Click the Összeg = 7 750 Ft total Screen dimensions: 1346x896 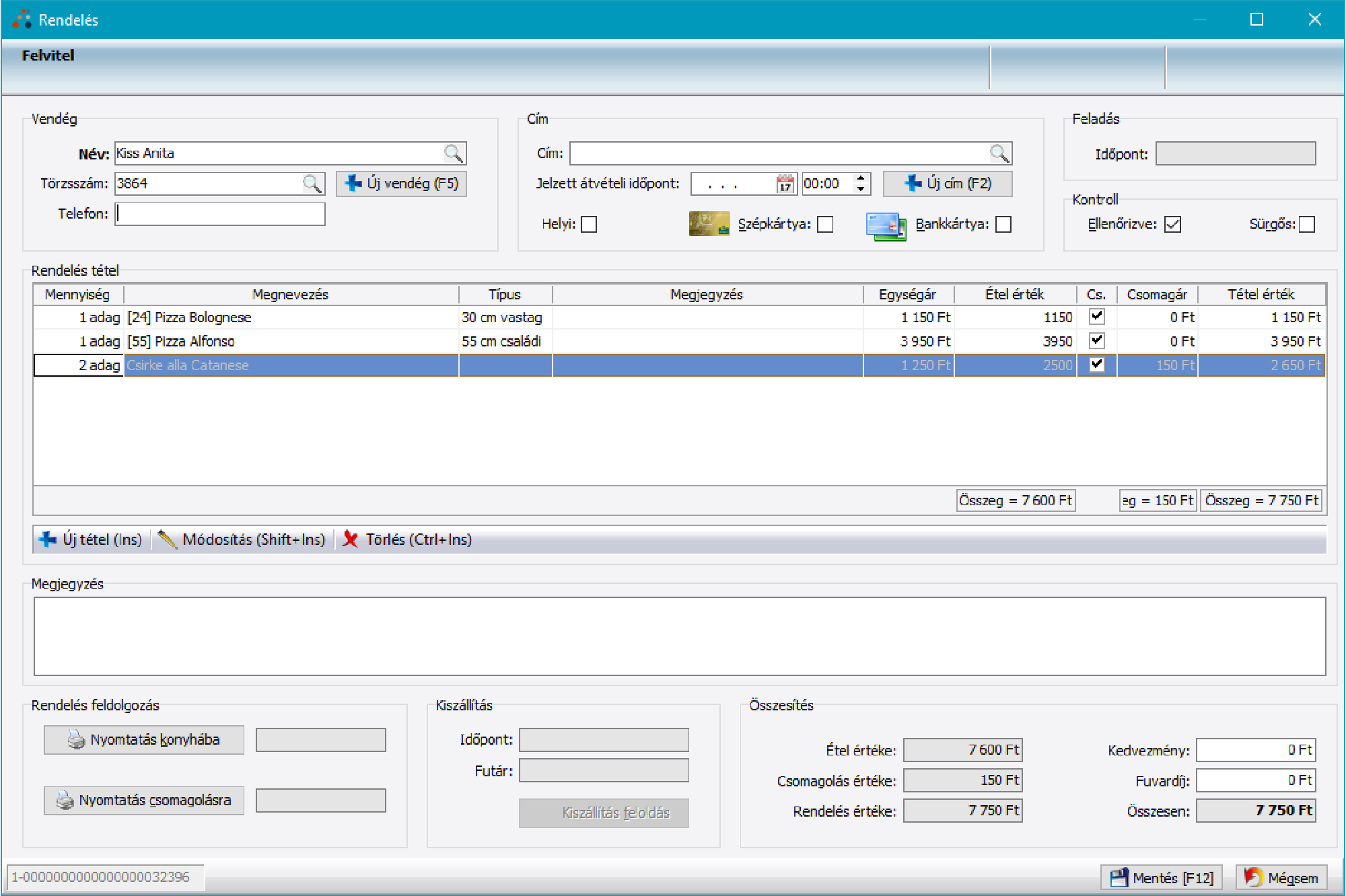1262,500
